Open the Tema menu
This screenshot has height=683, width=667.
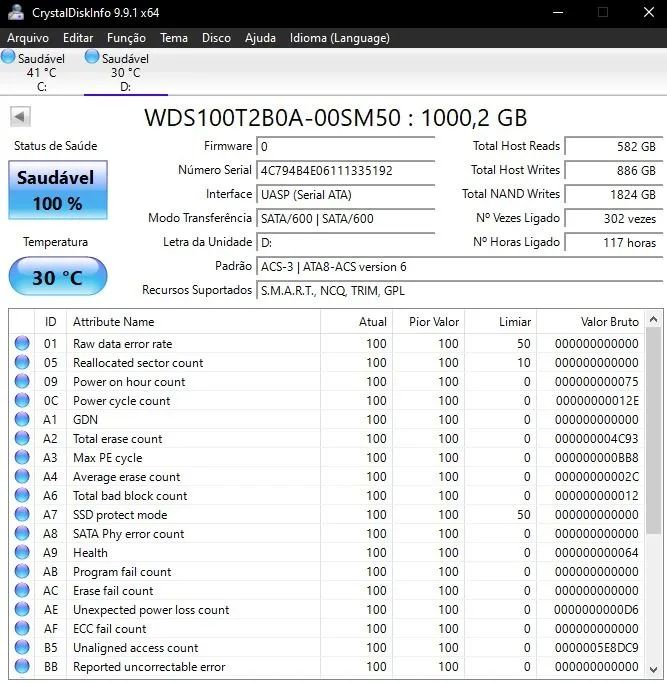tap(174, 38)
